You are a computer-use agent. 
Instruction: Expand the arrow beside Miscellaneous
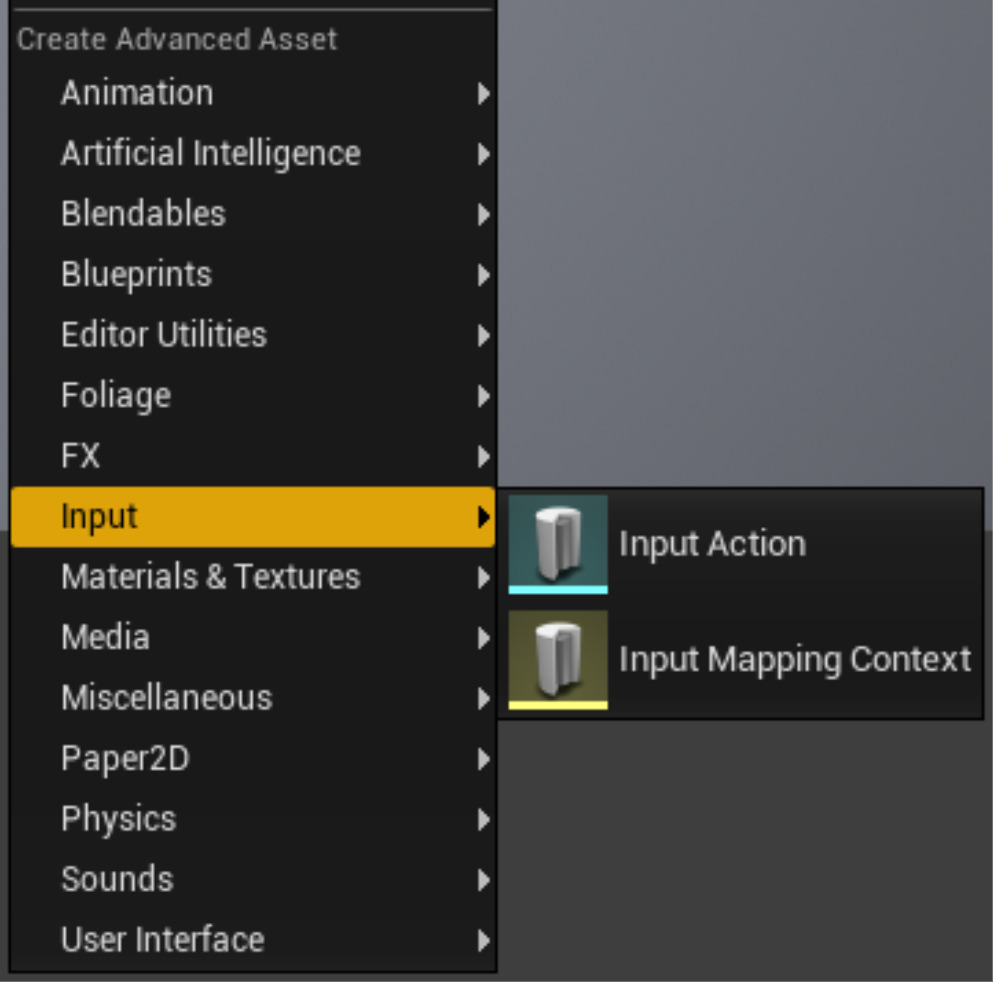pos(484,698)
